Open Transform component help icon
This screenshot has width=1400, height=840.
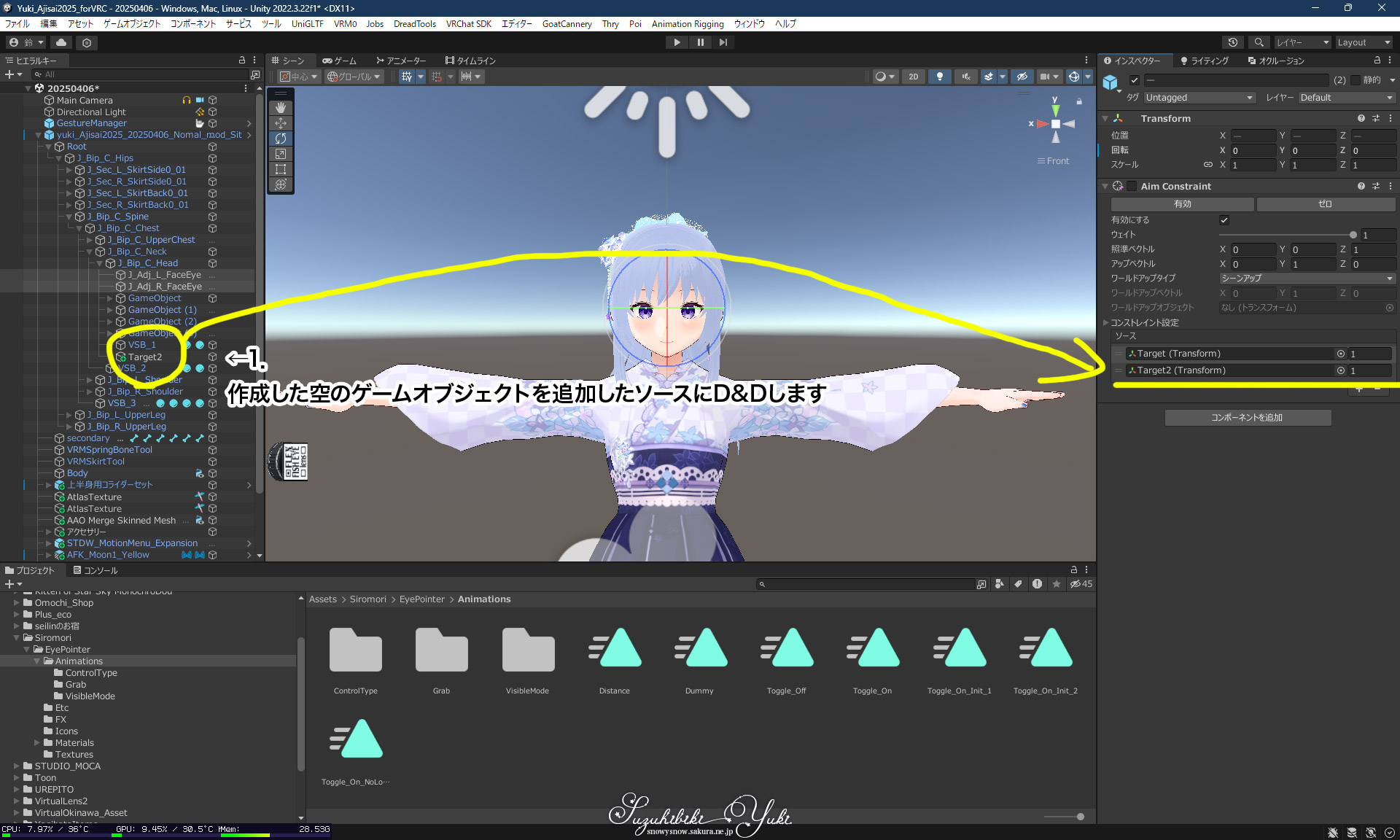click(1361, 118)
